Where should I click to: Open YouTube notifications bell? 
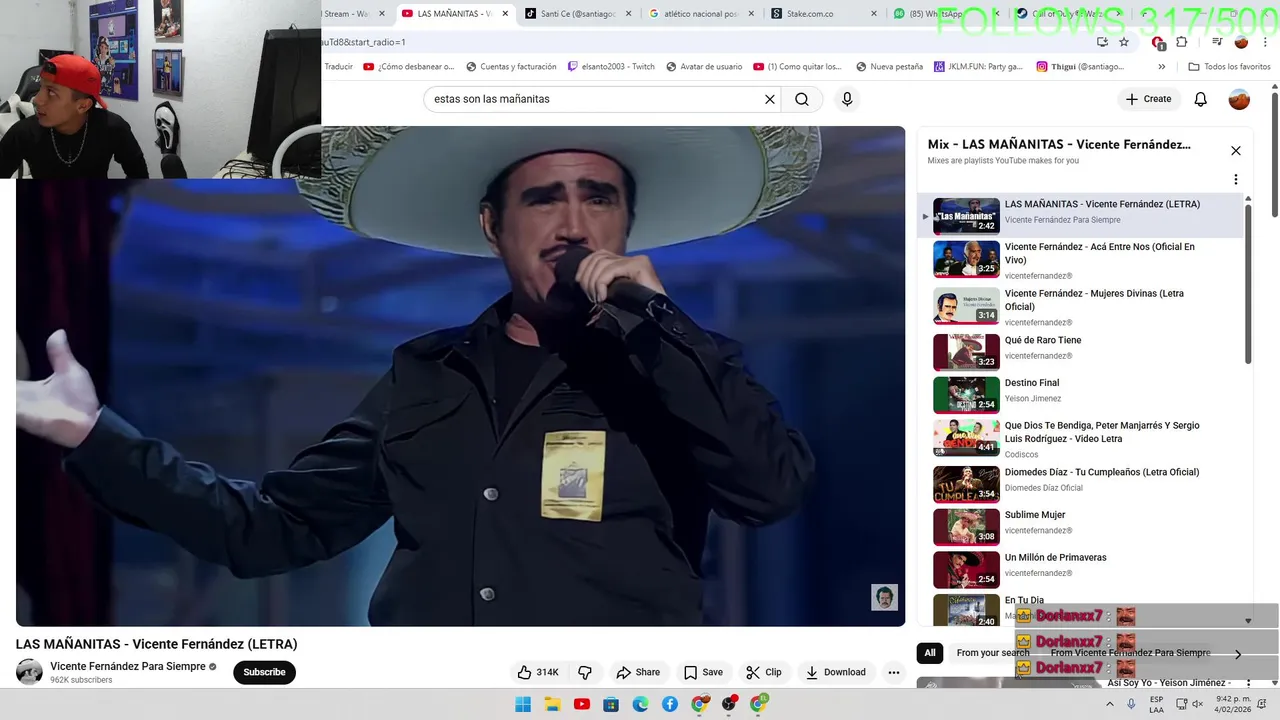[x=1201, y=99]
